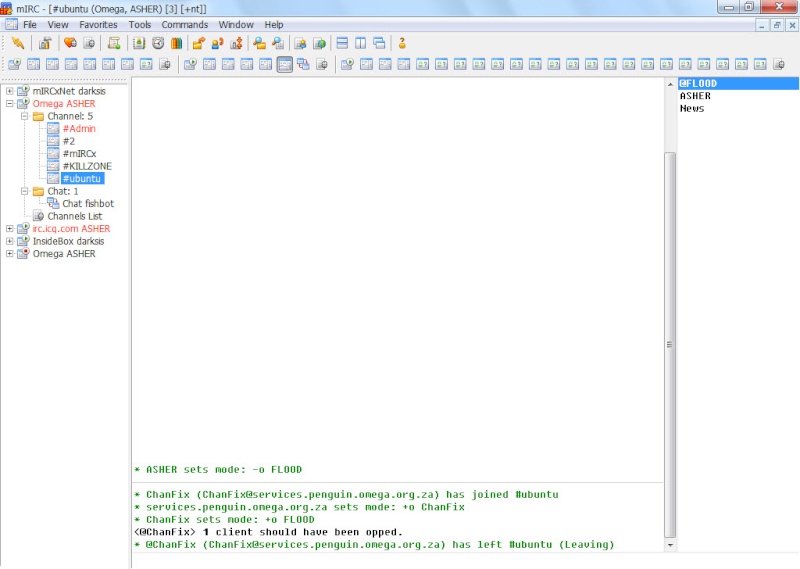Screen dimensions: 800x569
Task: Select the InsideBox darksis server label
Action: pyautogui.click(x=68, y=241)
